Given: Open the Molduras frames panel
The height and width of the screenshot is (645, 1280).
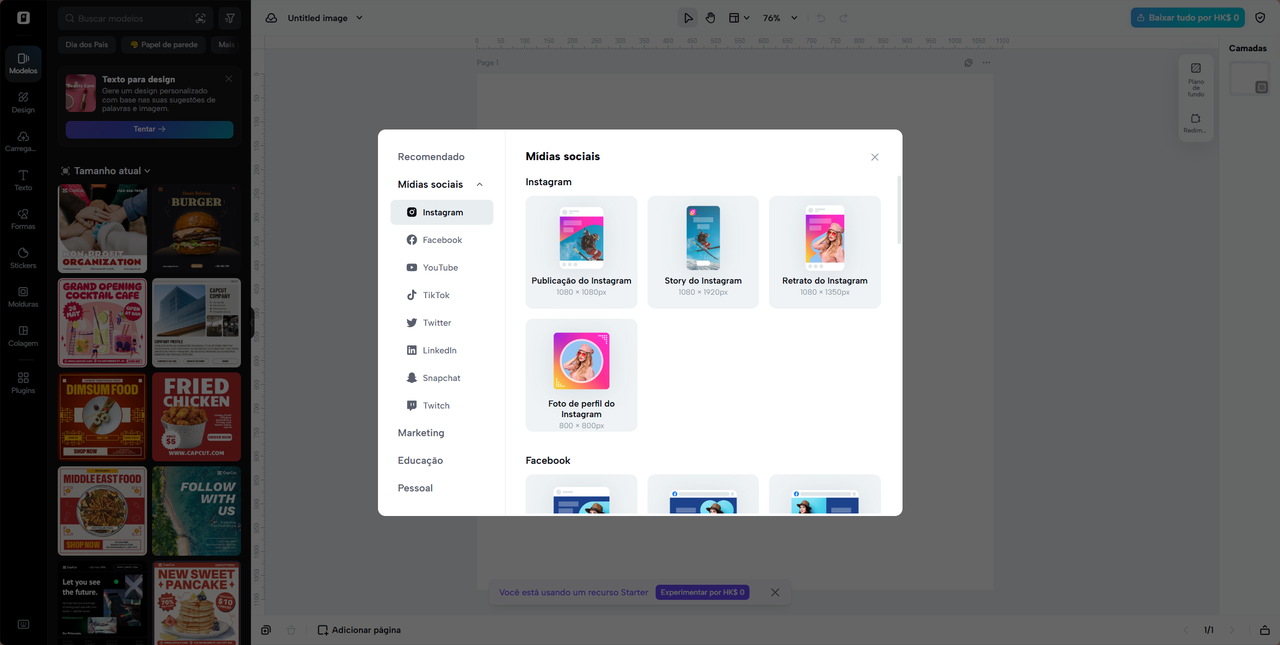Looking at the screenshot, I should click(x=23, y=297).
